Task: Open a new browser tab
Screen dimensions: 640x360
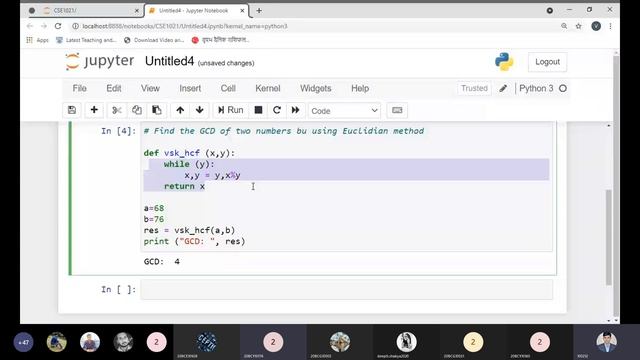Action: (259, 11)
